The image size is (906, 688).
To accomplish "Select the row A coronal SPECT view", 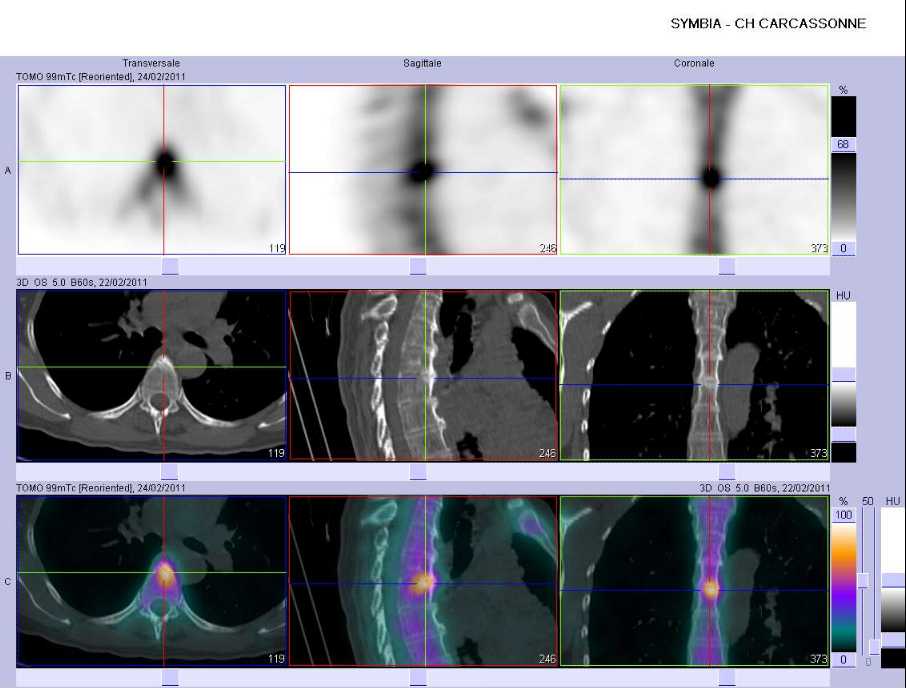I will (694, 170).
